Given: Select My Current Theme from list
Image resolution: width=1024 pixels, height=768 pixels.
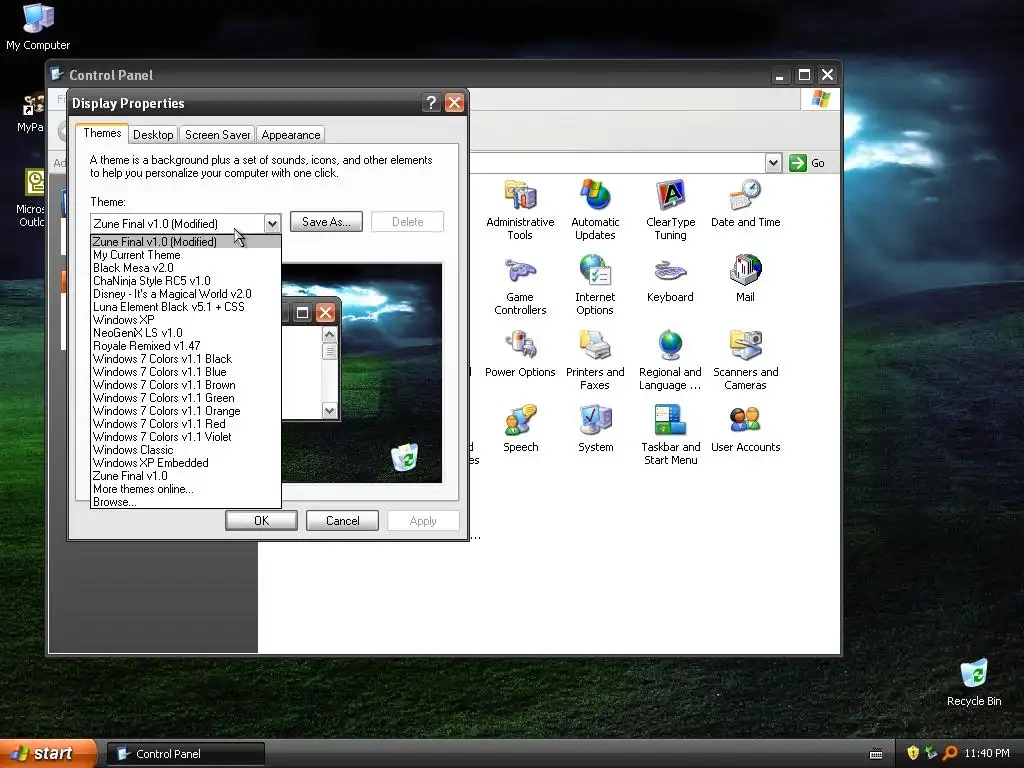Looking at the screenshot, I should (x=186, y=255).
